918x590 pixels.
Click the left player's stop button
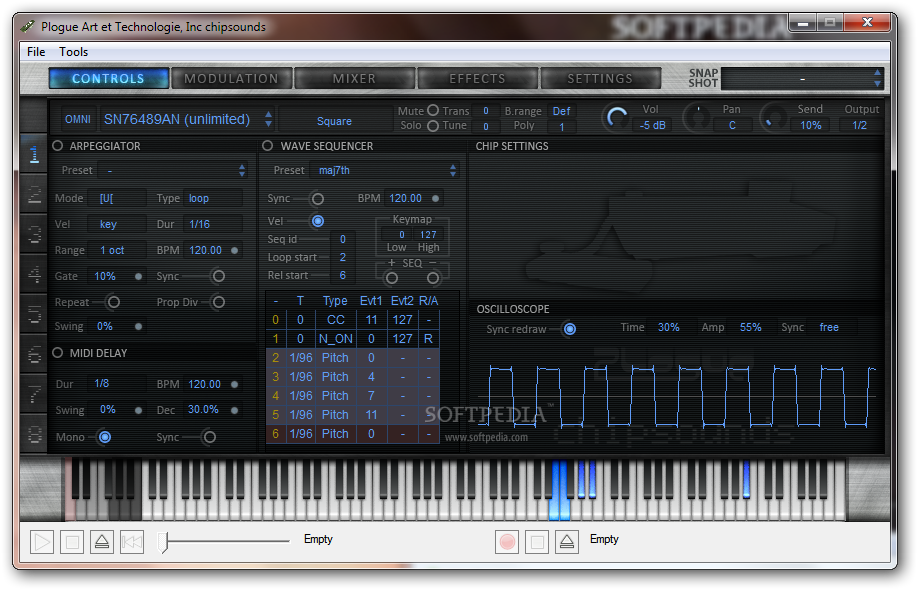pyautogui.click(x=72, y=542)
